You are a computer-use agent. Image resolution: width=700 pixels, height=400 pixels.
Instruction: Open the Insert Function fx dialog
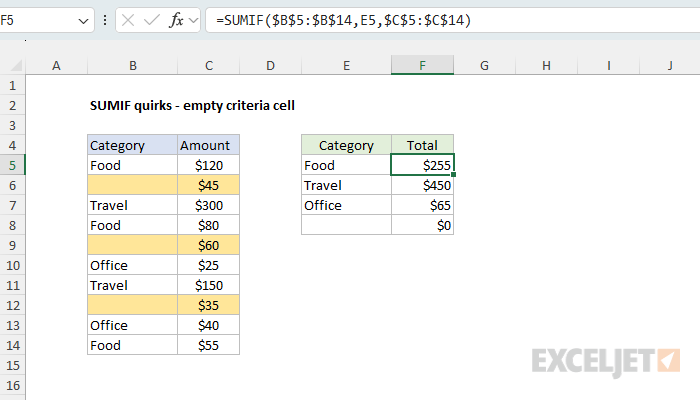[176, 20]
